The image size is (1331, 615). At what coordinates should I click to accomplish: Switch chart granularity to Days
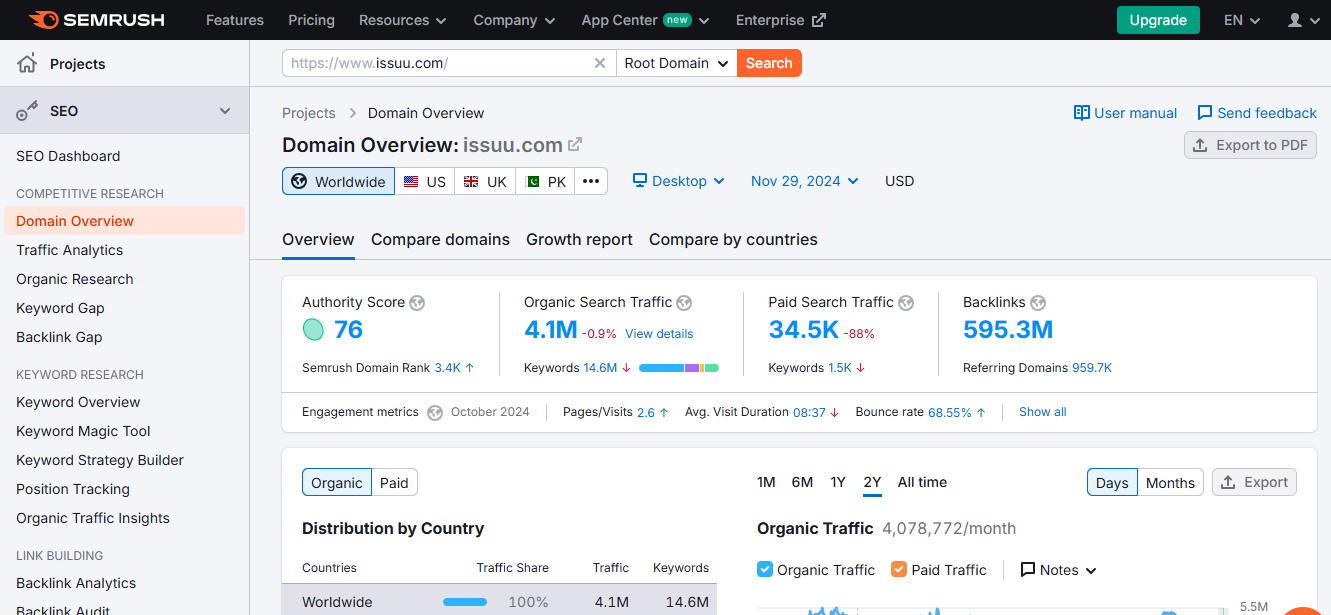[x=1112, y=483]
